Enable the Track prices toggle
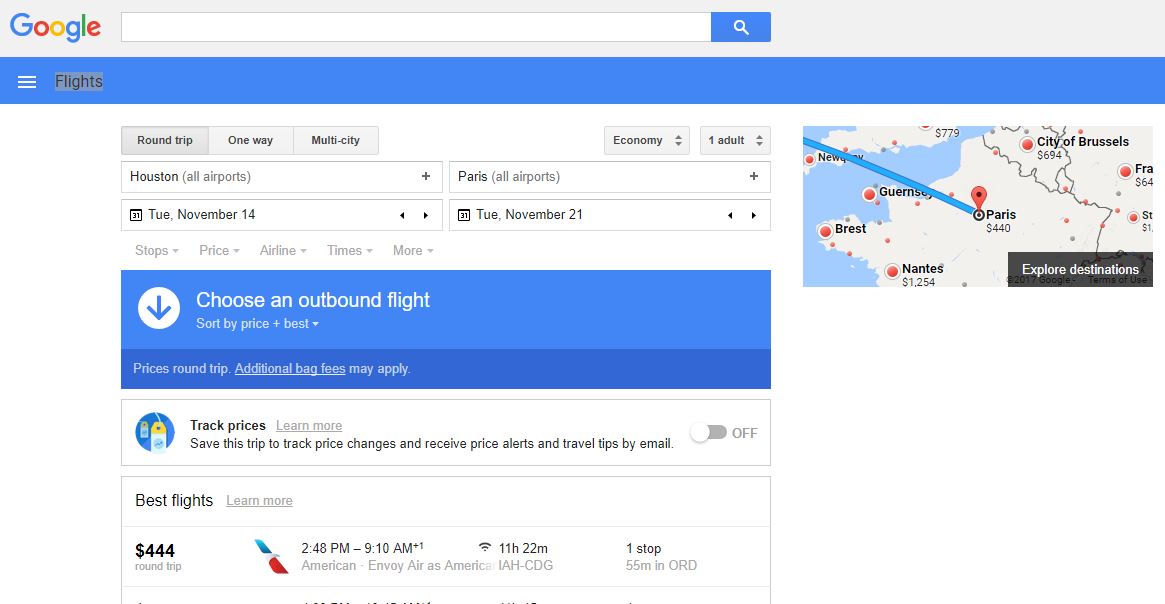This screenshot has width=1165, height=604. click(708, 433)
